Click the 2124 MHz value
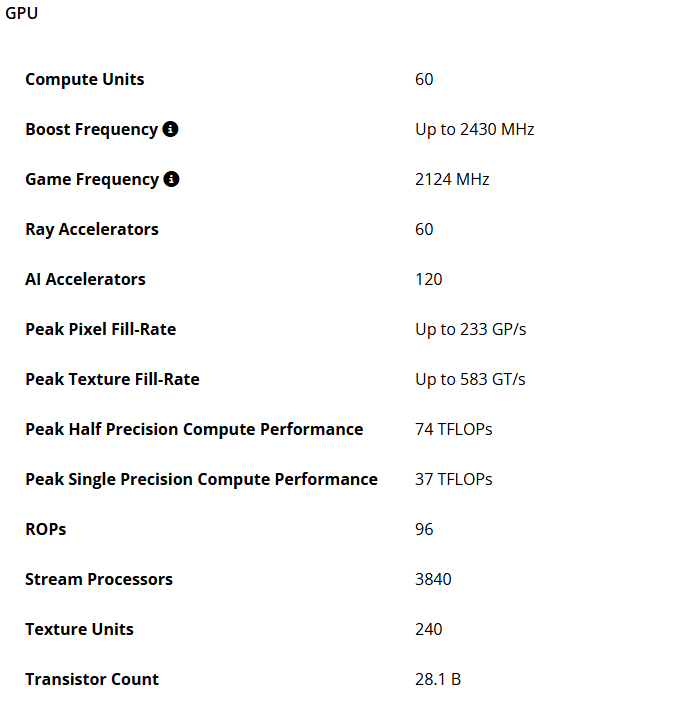Viewport: 689px width, 723px height. coord(452,179)
